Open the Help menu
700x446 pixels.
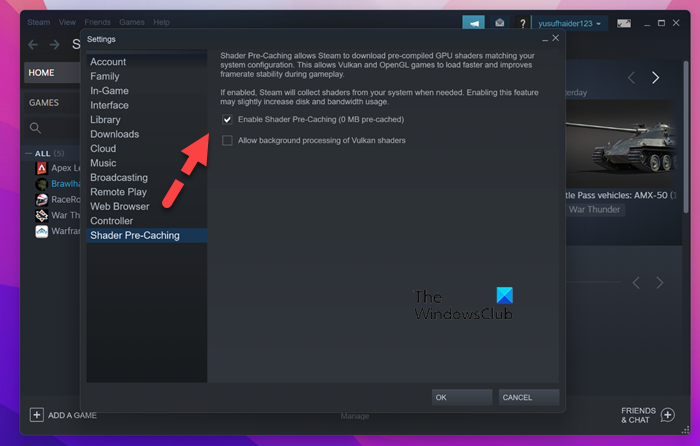pyautogui.click(x=161, y=22)
